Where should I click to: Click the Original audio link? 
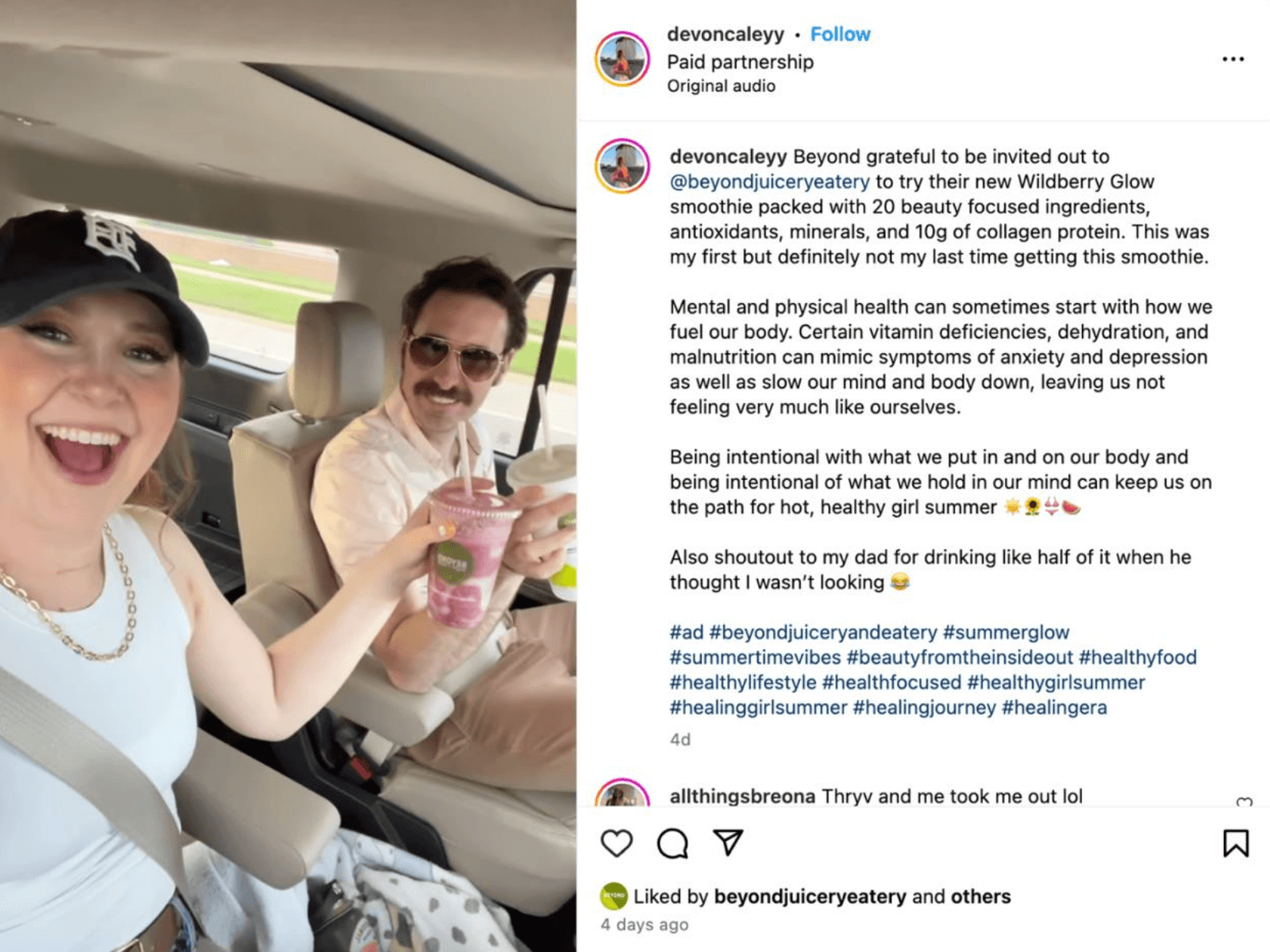(x=721, y=86)
